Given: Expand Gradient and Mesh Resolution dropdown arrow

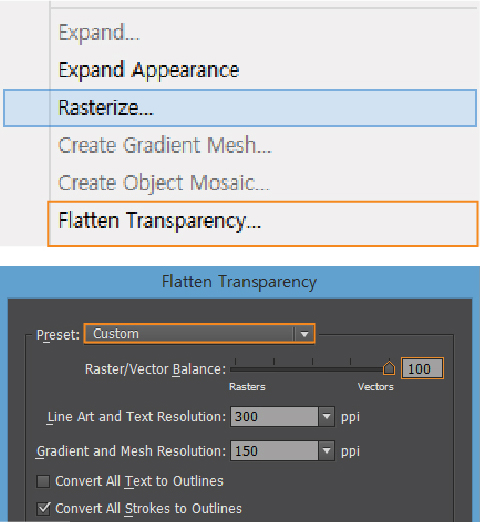Looking at the screenshot, I should click(x=326, y=451).
